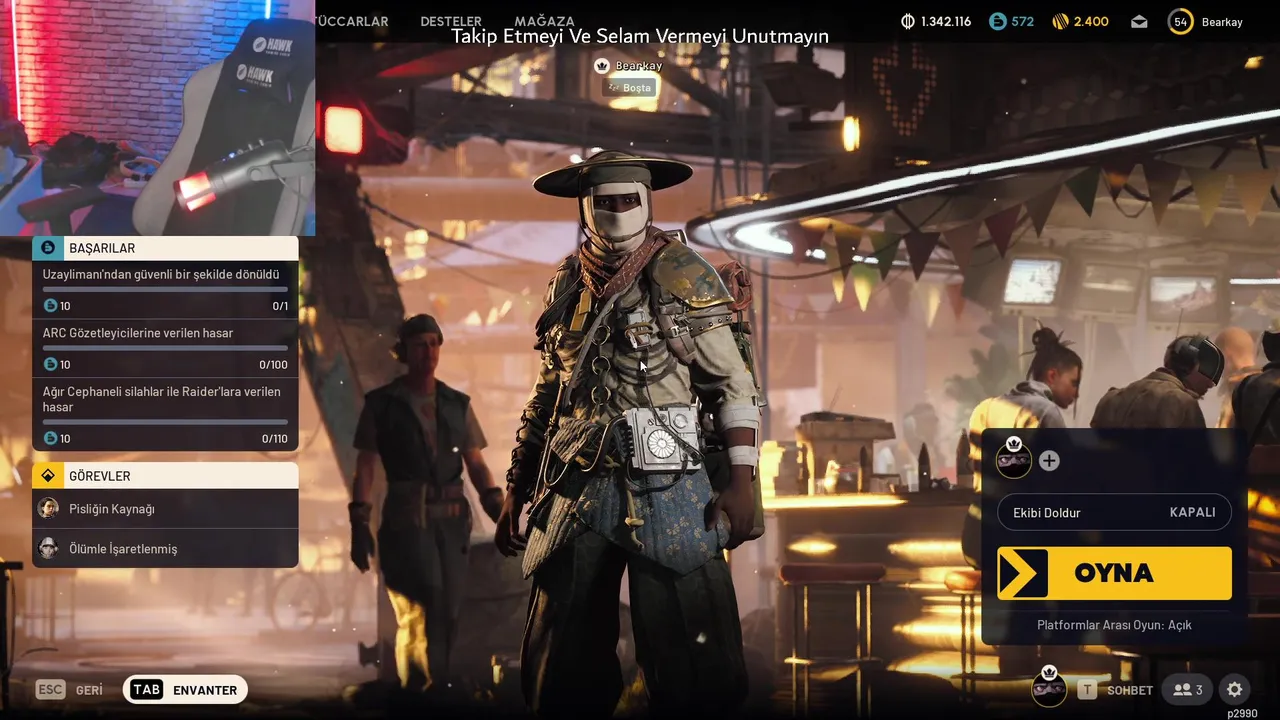Image resolution: width=1280 pixels, height=720 pixels.
Task: Add squad member with plus icon
Action: (1049, 460)
